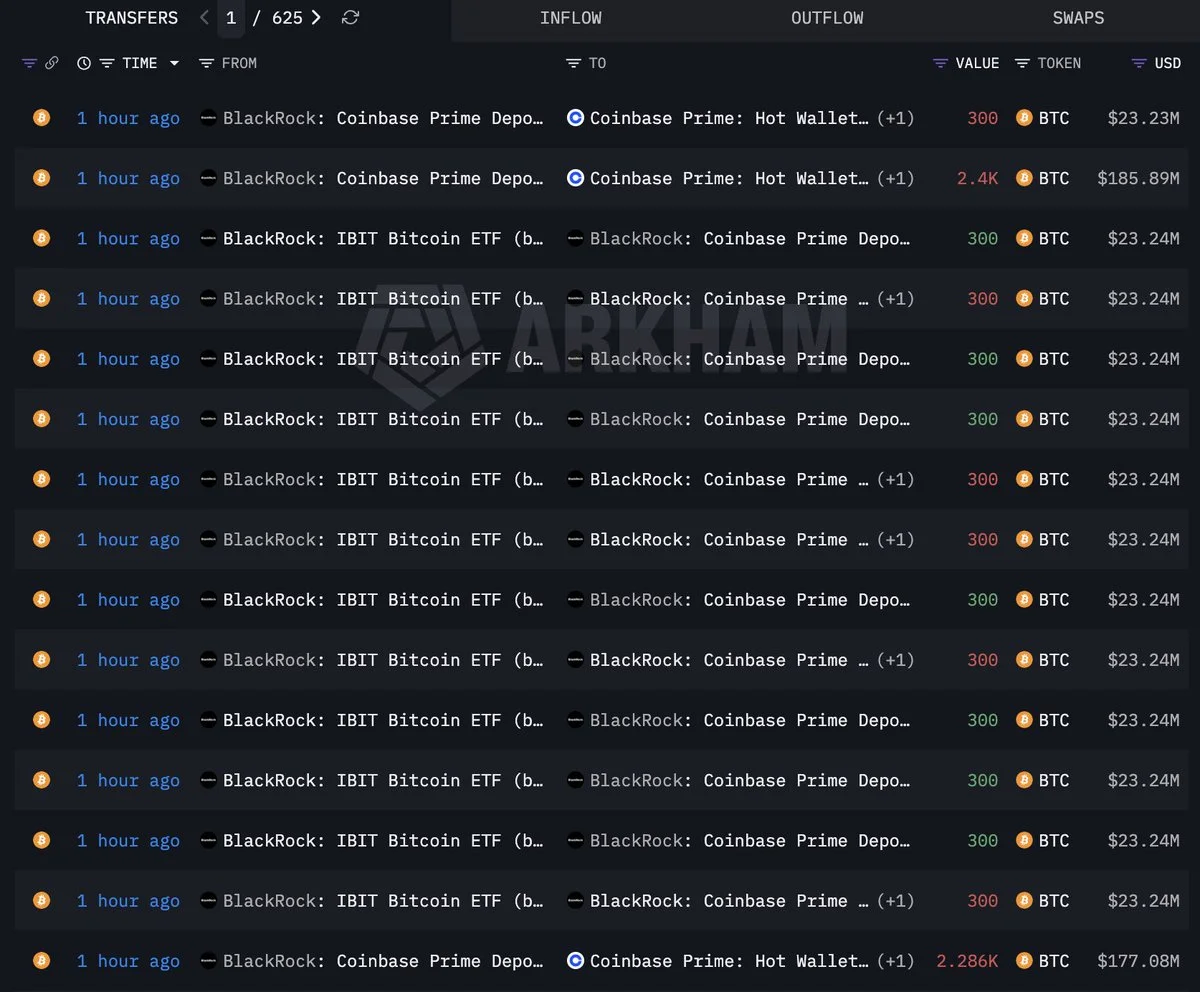1200x992 pixels.
Task: Click the BTC token label in $185.89M row
Action: (x=1054, y=178)
